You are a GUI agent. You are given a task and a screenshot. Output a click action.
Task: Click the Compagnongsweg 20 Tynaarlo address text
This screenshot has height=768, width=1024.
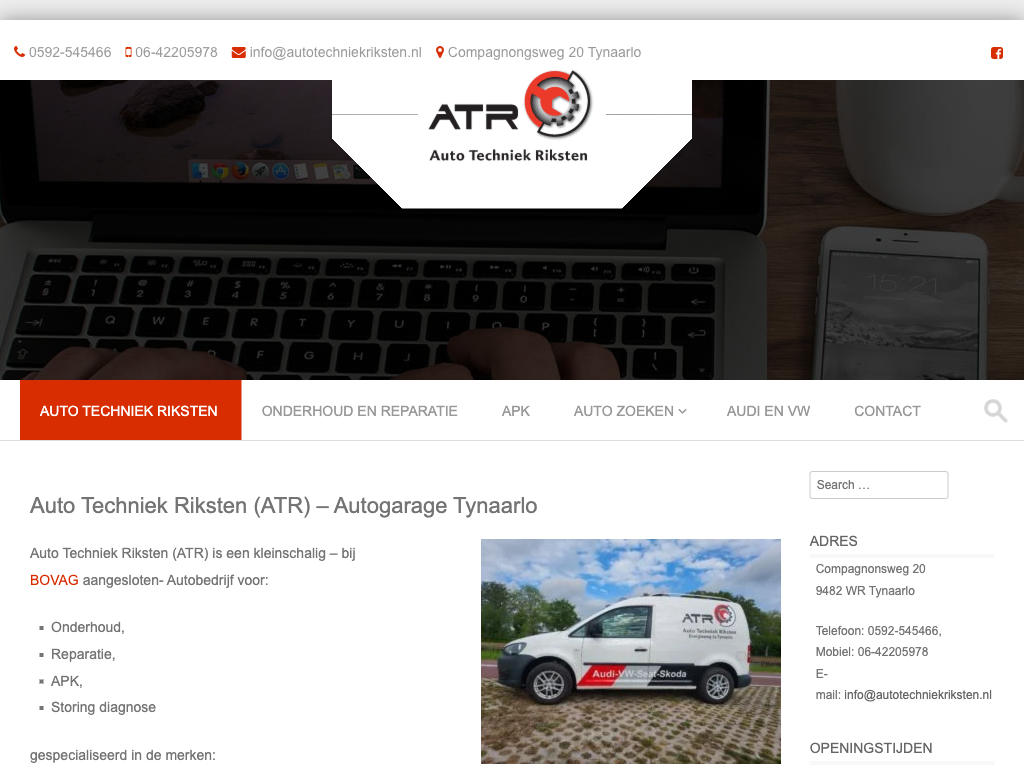pyautogui.click(x=544, y=53)
